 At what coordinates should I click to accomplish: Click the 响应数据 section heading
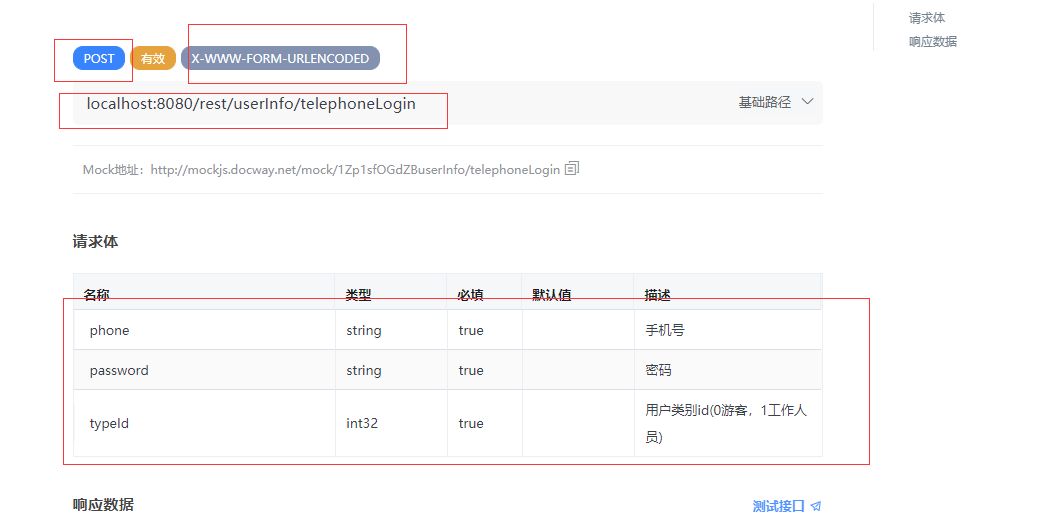tap(103, 505)
